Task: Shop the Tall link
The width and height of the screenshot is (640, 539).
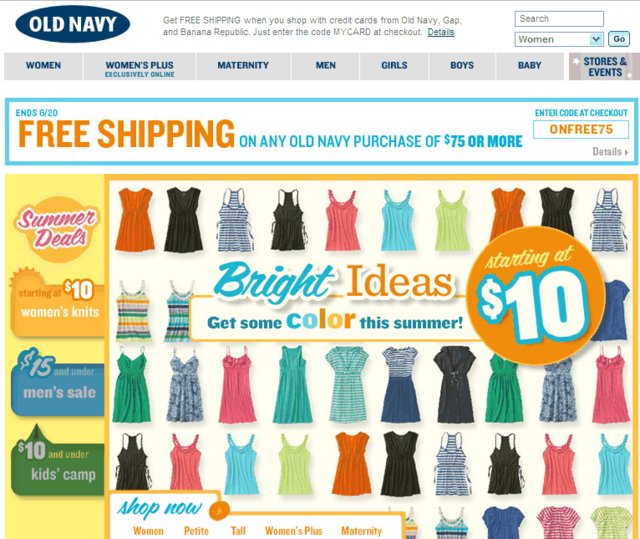Action: (x=238, y=531)
